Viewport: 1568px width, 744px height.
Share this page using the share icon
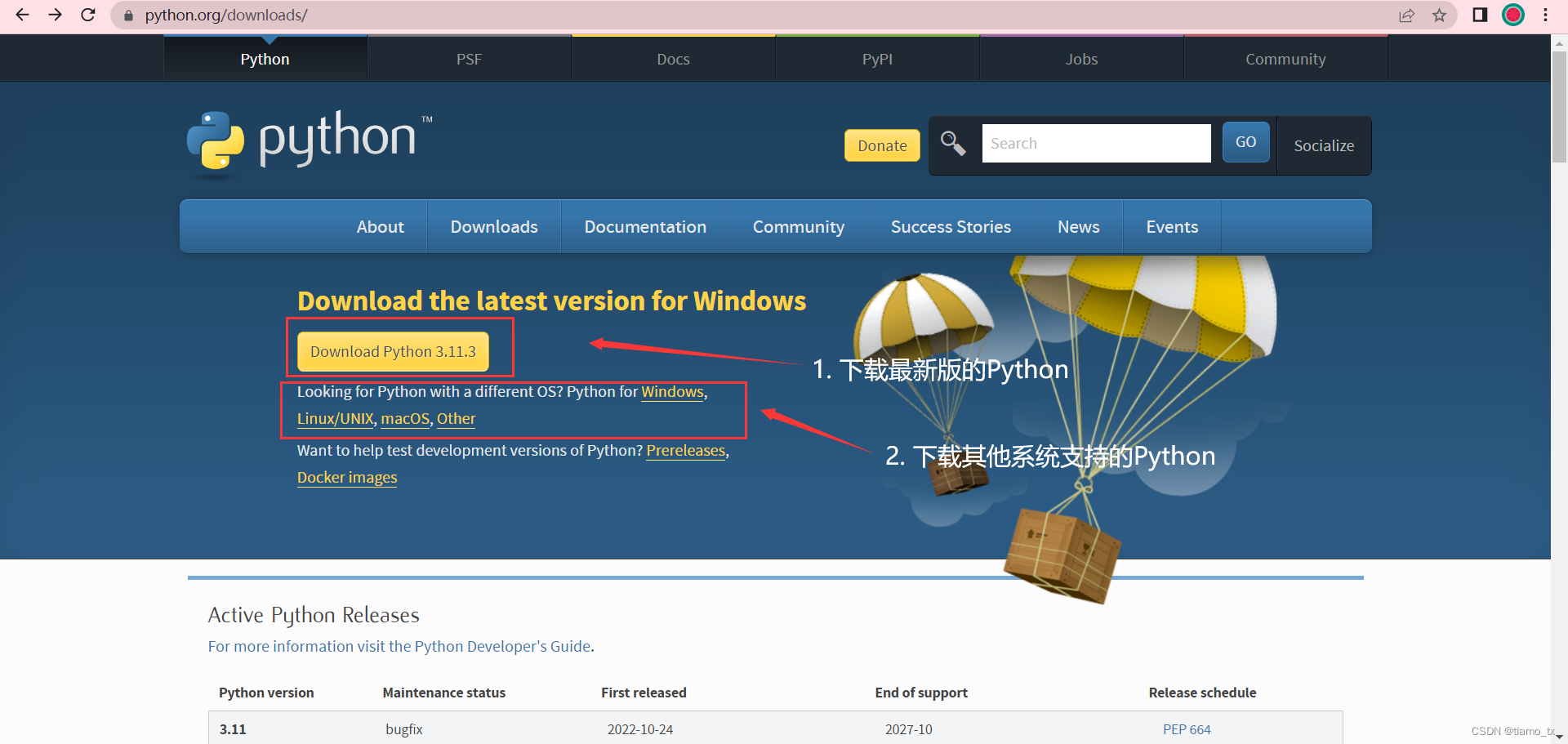tap(1406, 16)
